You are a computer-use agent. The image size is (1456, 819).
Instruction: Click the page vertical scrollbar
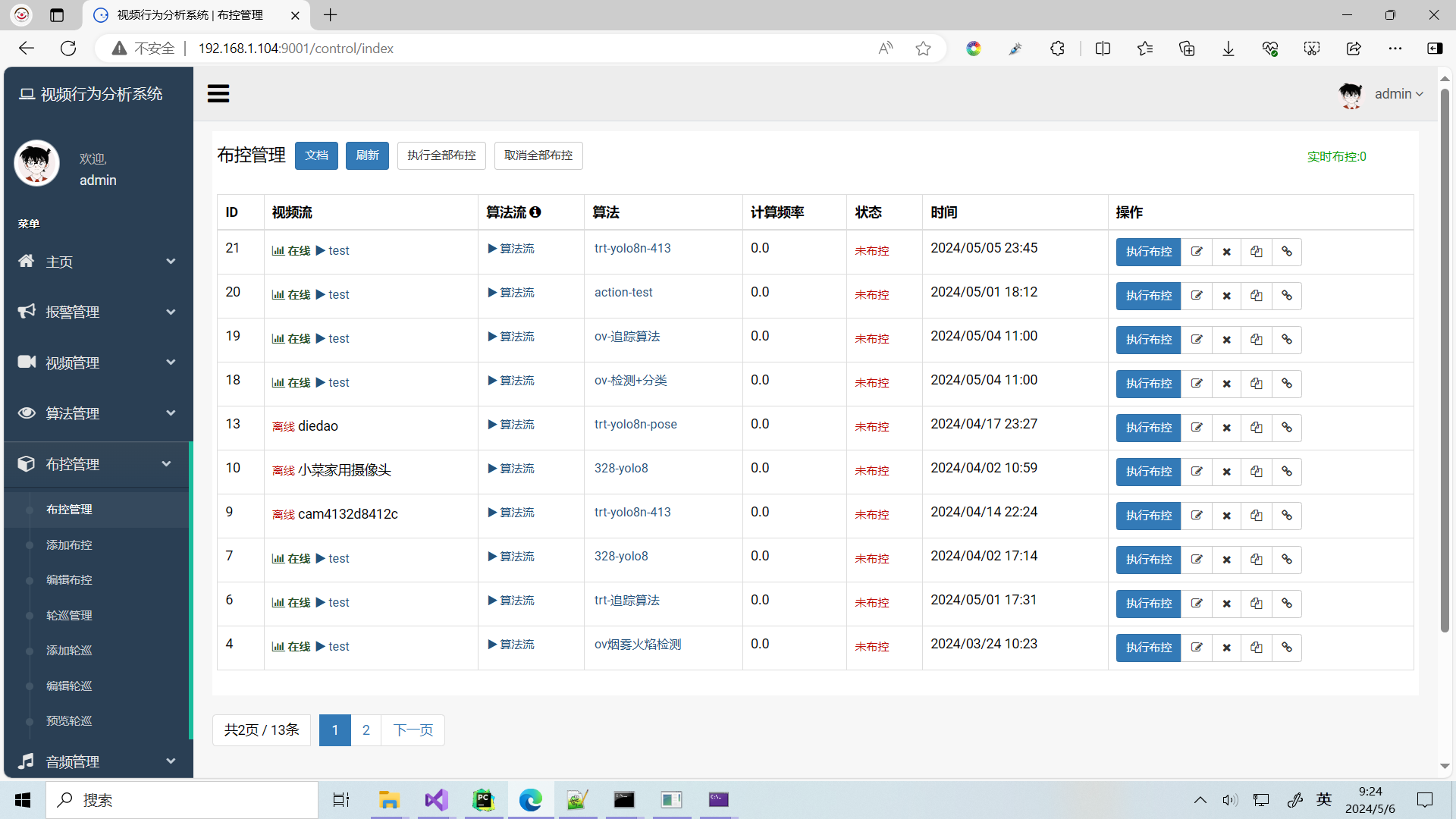point(1445,361)
